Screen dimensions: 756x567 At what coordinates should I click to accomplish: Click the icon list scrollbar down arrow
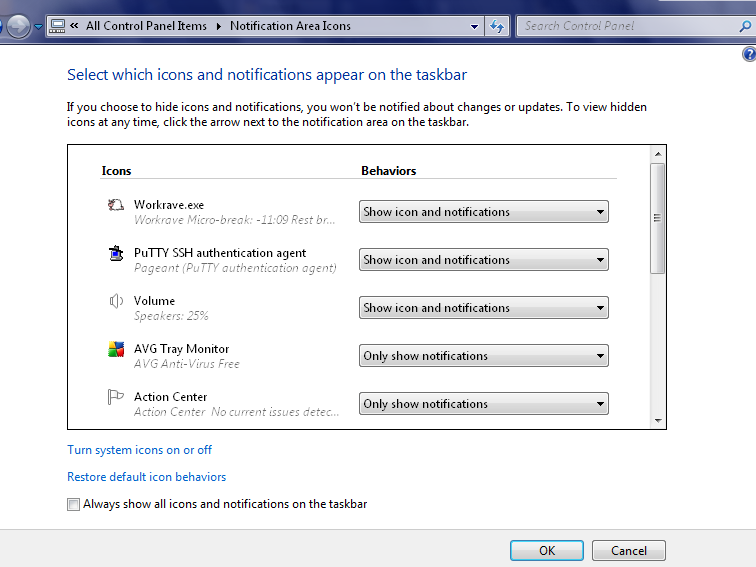click(657, 421)
